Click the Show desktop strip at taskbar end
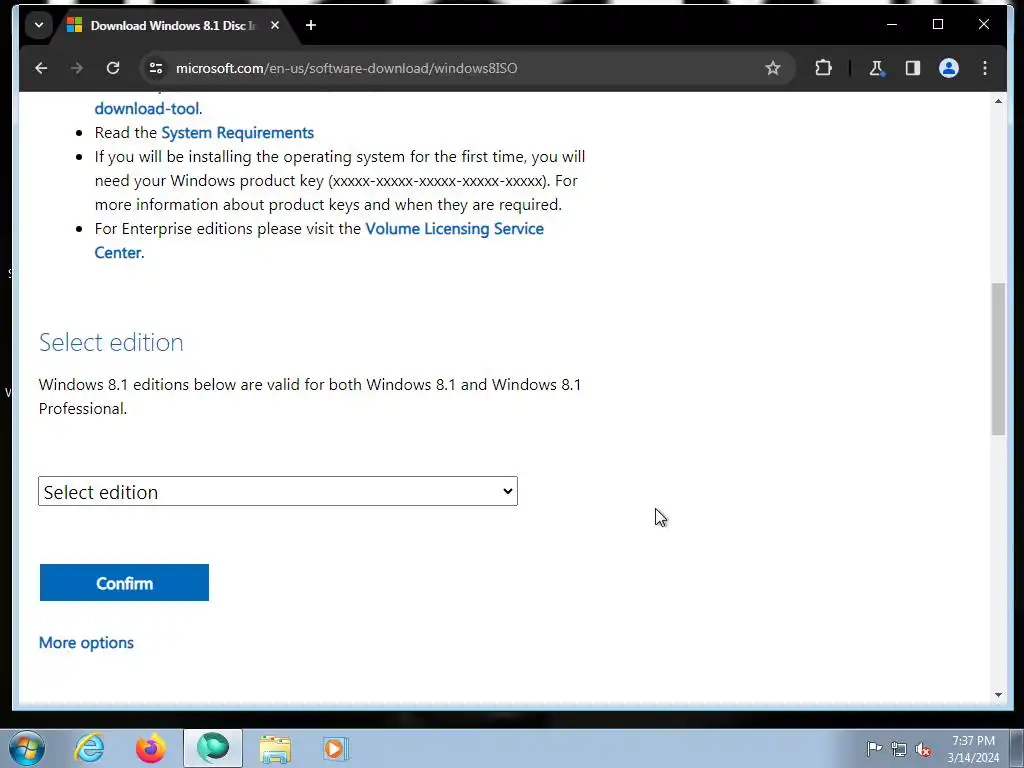1024x768 pixels. pyautogui.click(x=1017, y=748)
